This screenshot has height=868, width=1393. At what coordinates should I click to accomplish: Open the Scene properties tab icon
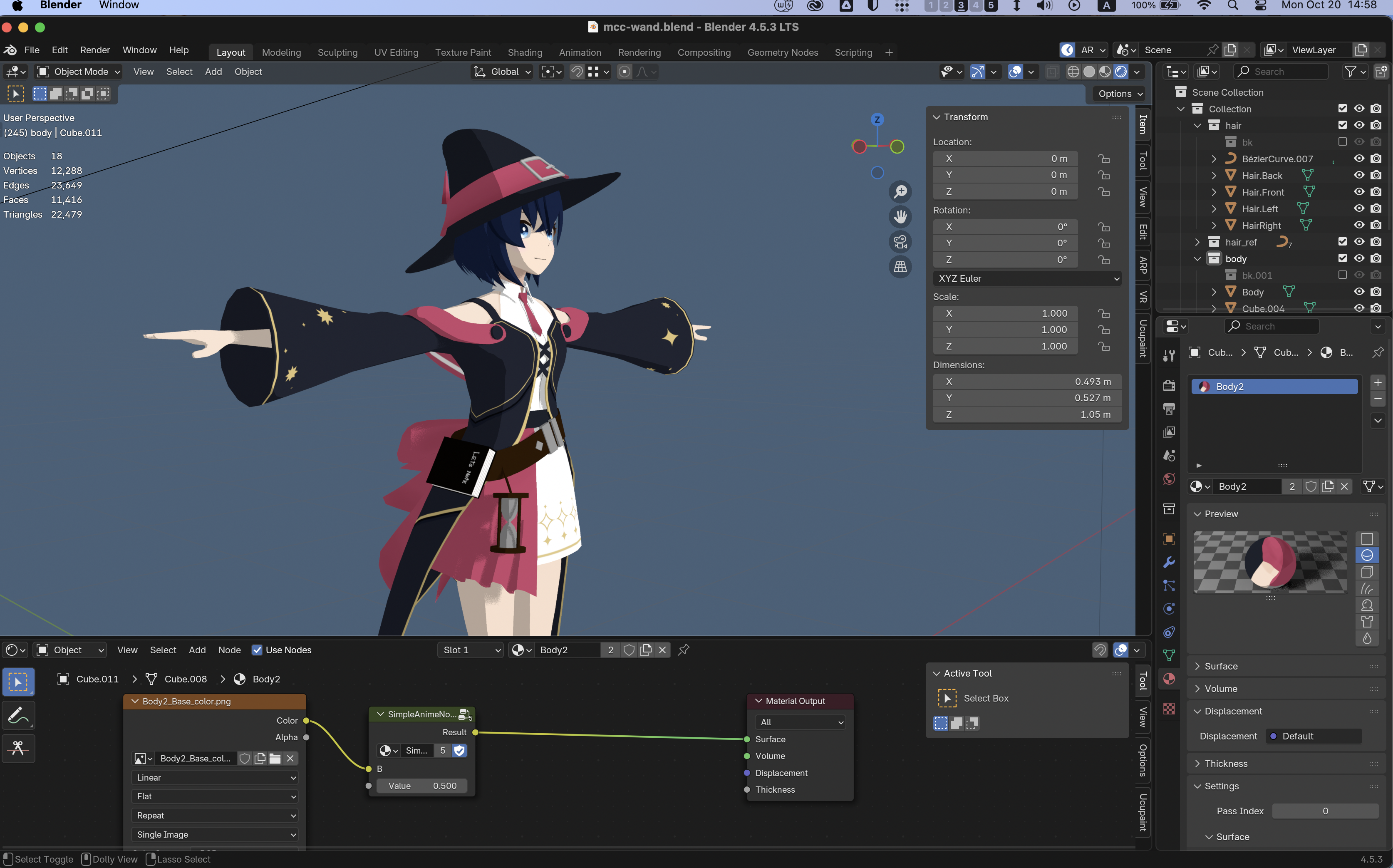point(1169,456)
